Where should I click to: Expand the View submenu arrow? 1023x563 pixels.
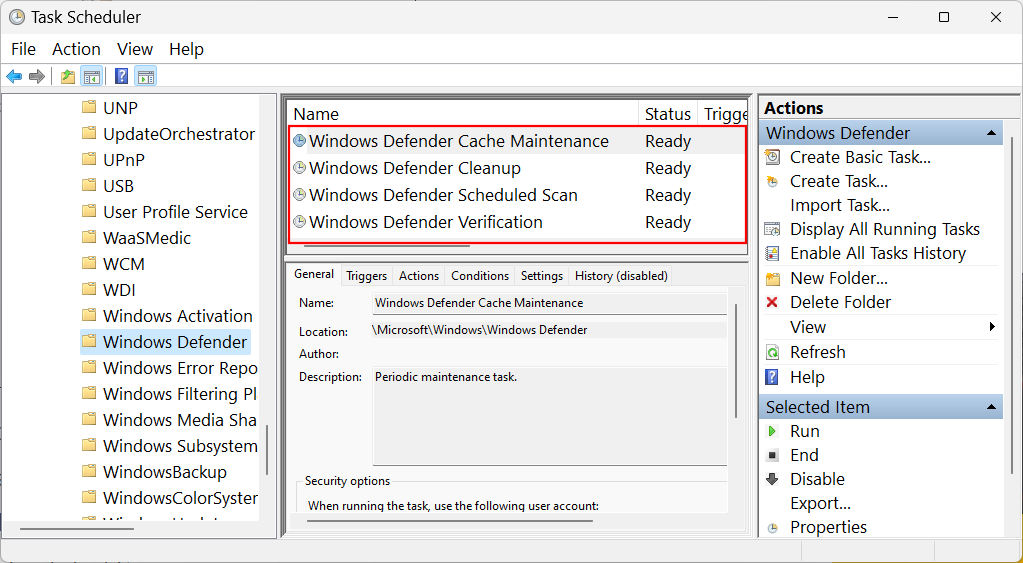(991, 327)
